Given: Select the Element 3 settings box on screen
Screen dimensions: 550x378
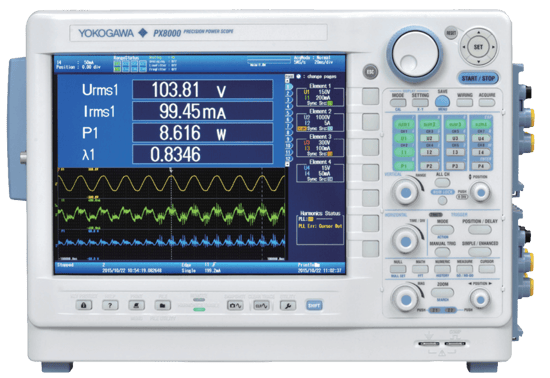Looking at the screenshot, I should [320, 145].
